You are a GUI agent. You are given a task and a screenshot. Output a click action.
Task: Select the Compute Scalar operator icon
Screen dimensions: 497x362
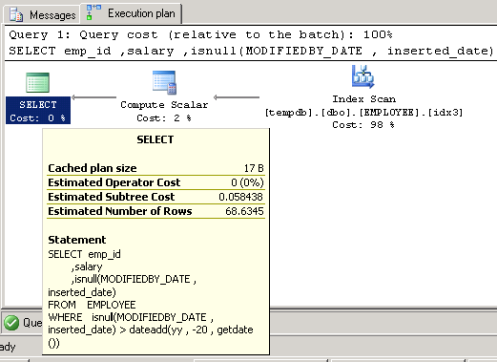(x=164, y=83)
